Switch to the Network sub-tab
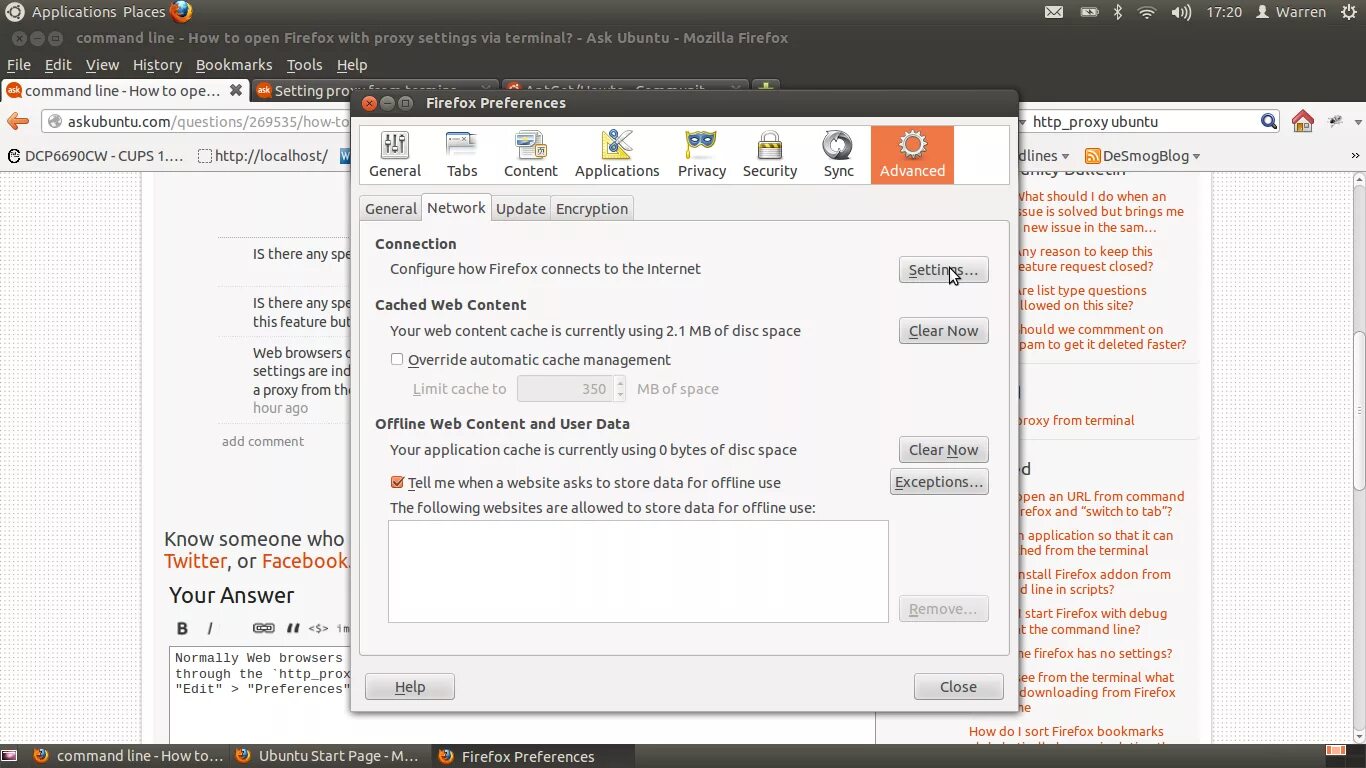1366x768 pixels. coord(456,207)
